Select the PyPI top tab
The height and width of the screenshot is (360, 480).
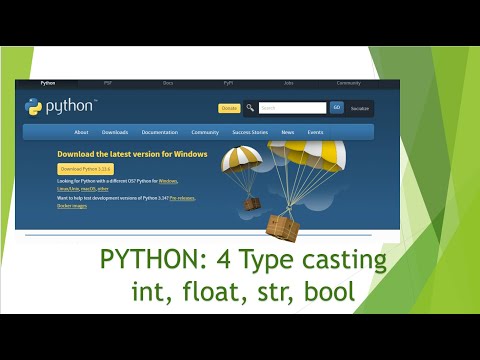tap(228, 83)
